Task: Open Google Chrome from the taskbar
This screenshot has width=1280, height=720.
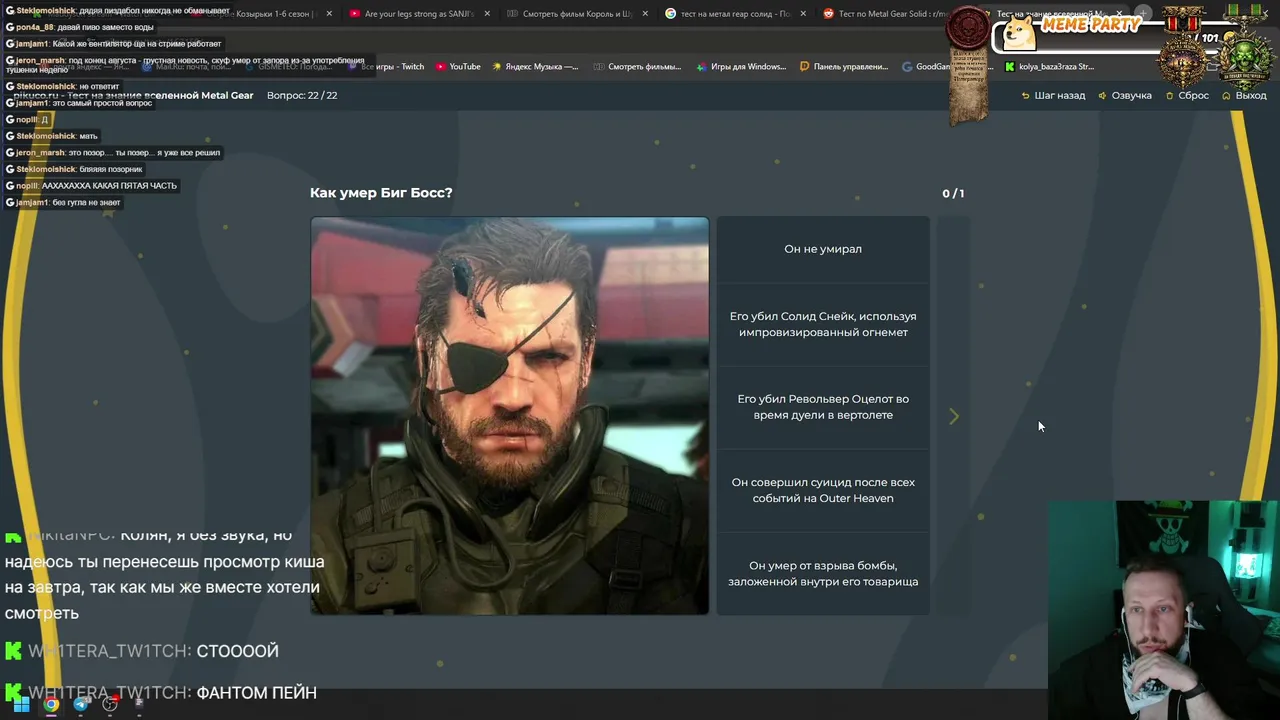Action: click(51, 704)
